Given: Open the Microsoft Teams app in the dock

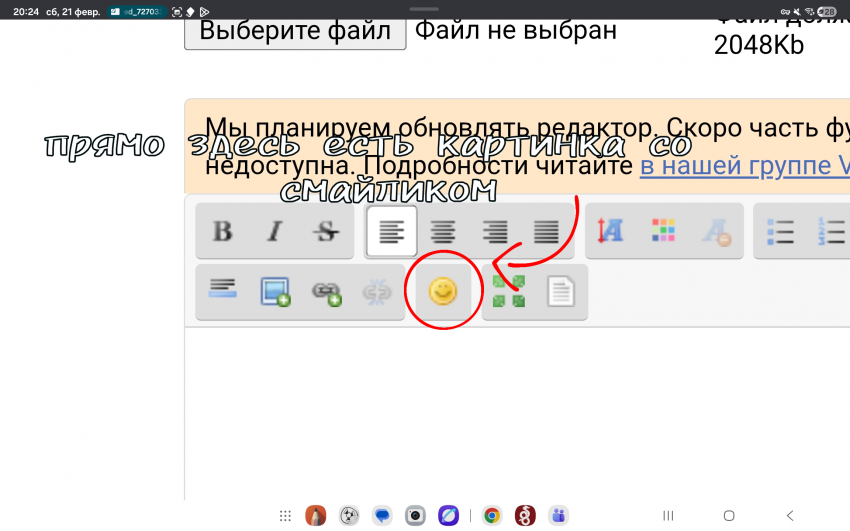Looking at the screenshot, I should (x=558, y=515).
